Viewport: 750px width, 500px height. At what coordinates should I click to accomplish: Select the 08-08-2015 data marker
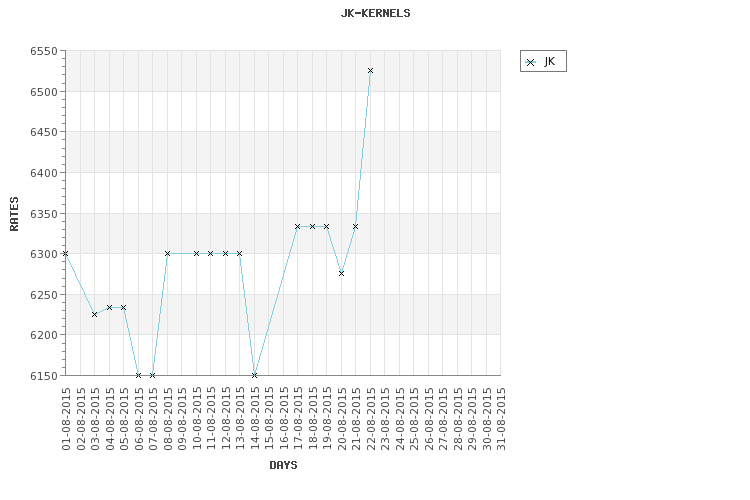[x=167, y=253]
